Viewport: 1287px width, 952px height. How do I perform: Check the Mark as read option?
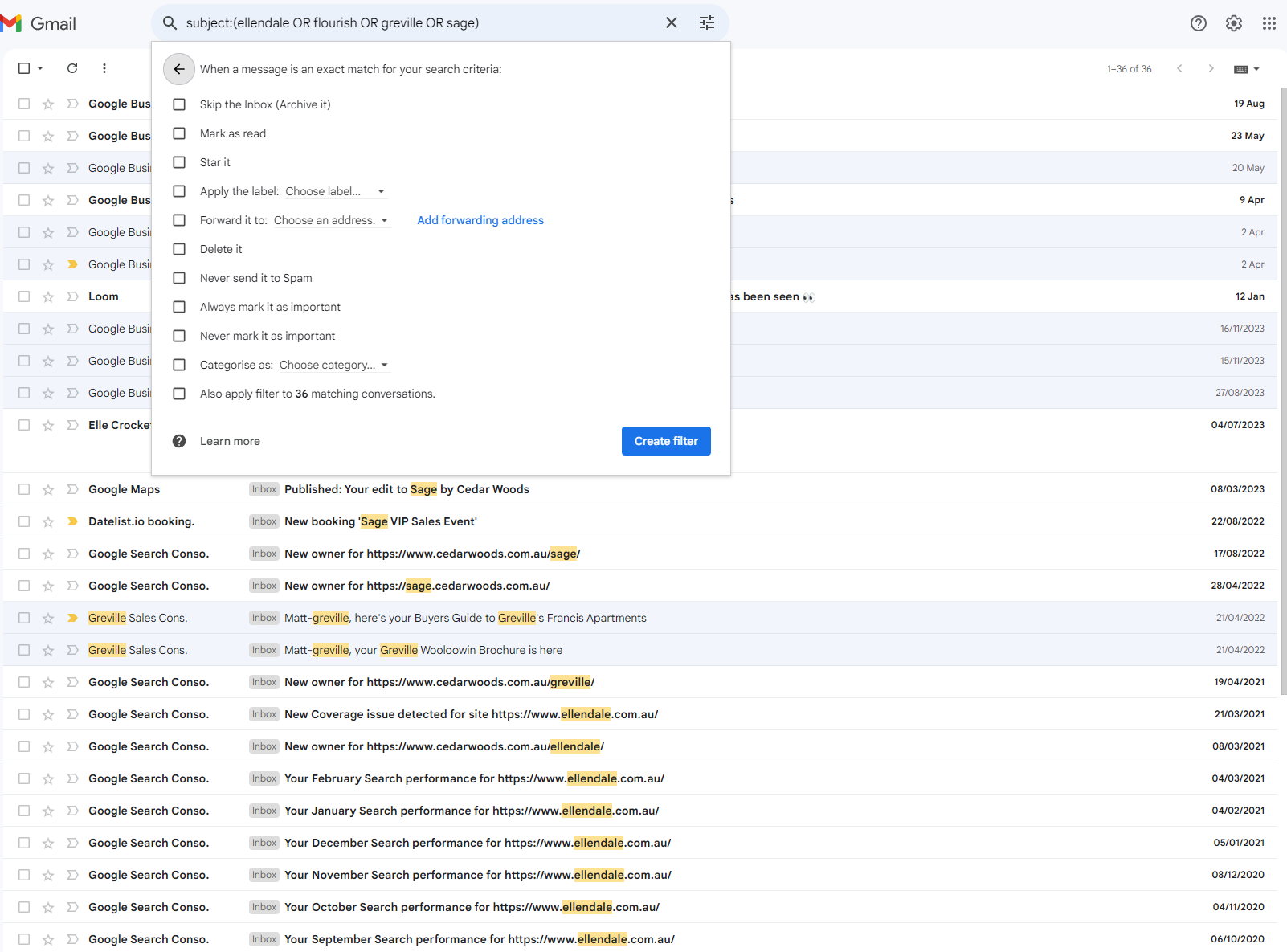pyautogui.click(x=179, y=133)
